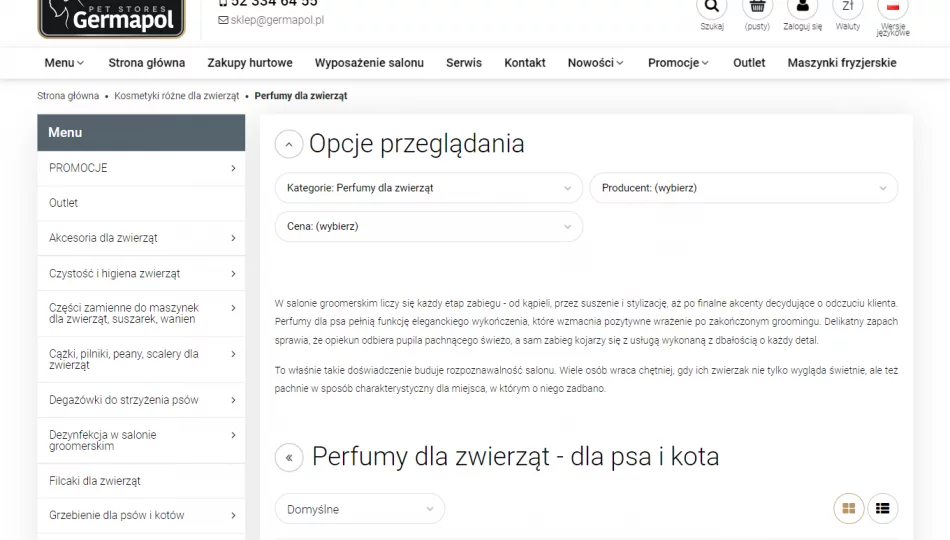The image size is (950, 540).
Task: Click the Germapol Pet Stores logo
Action: 111,18
